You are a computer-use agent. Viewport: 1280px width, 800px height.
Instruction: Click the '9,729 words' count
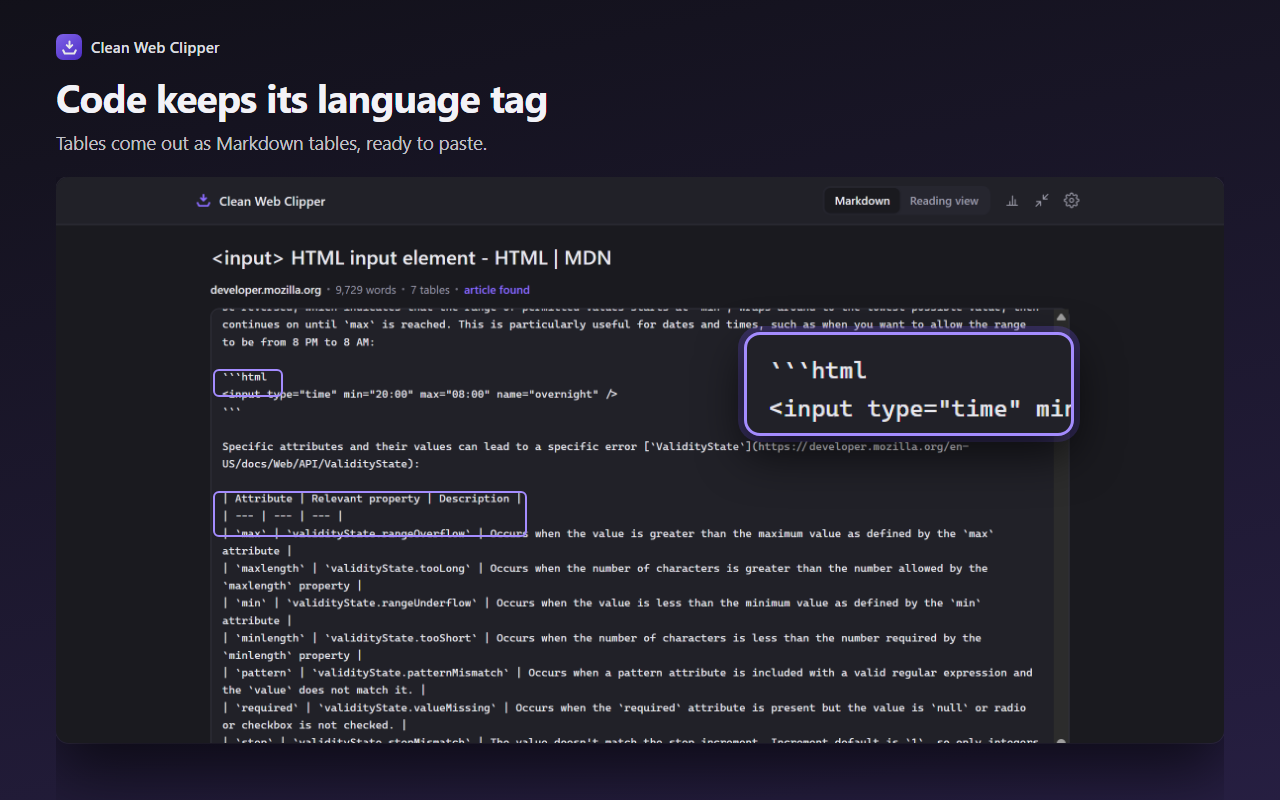click(366, 290)
